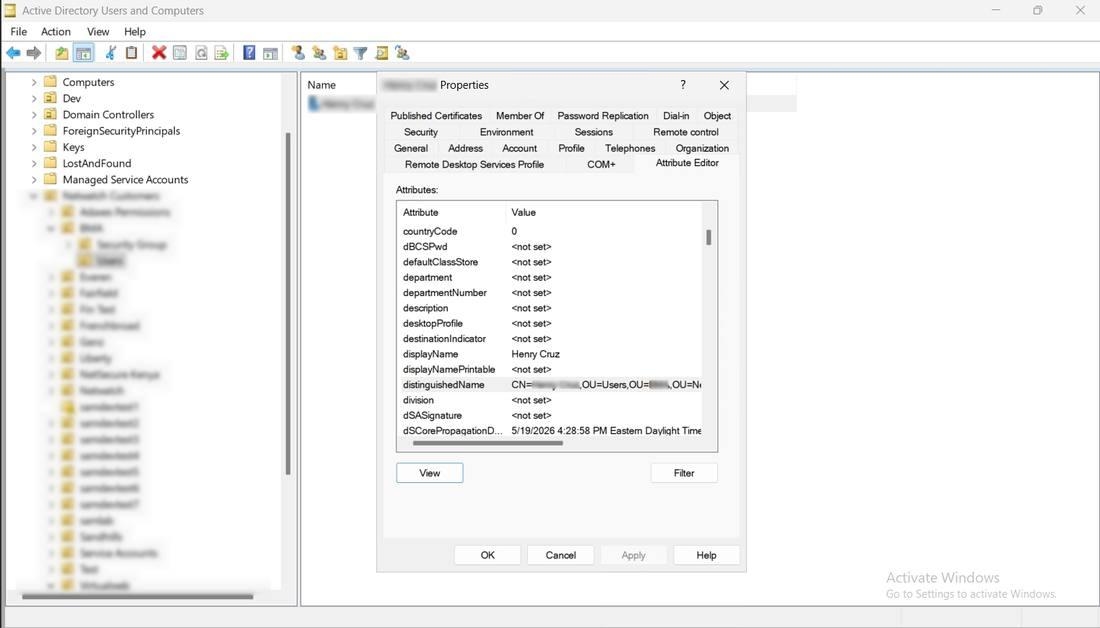
Task: Open the Sessions tab
Action: tap(593, 132)
